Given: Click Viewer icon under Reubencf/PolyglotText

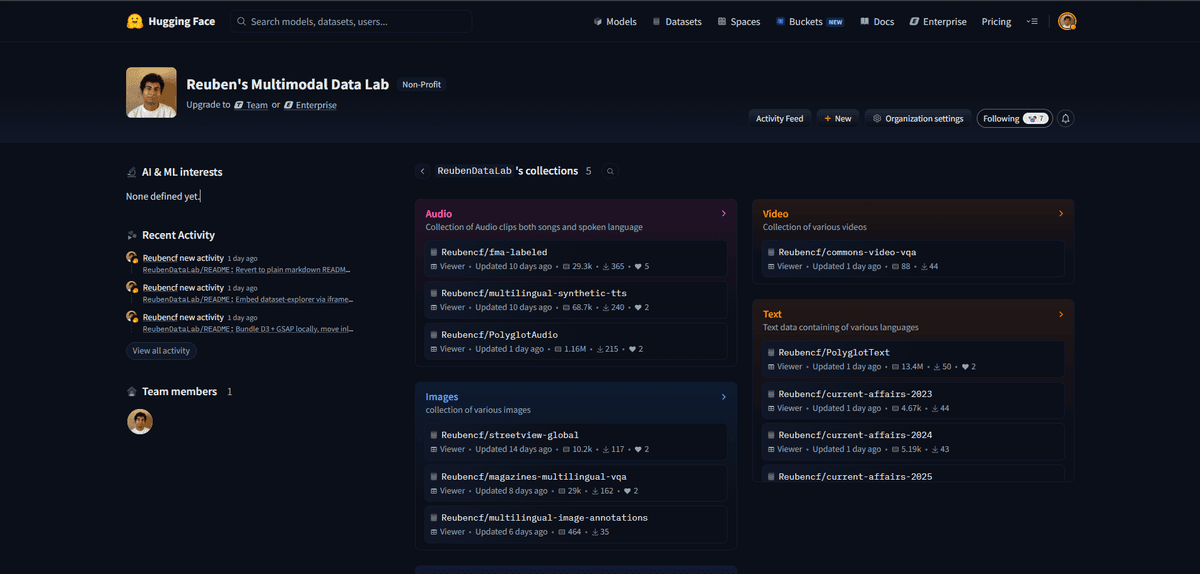Looking at the screenshot, I should [x=770, y=367].
